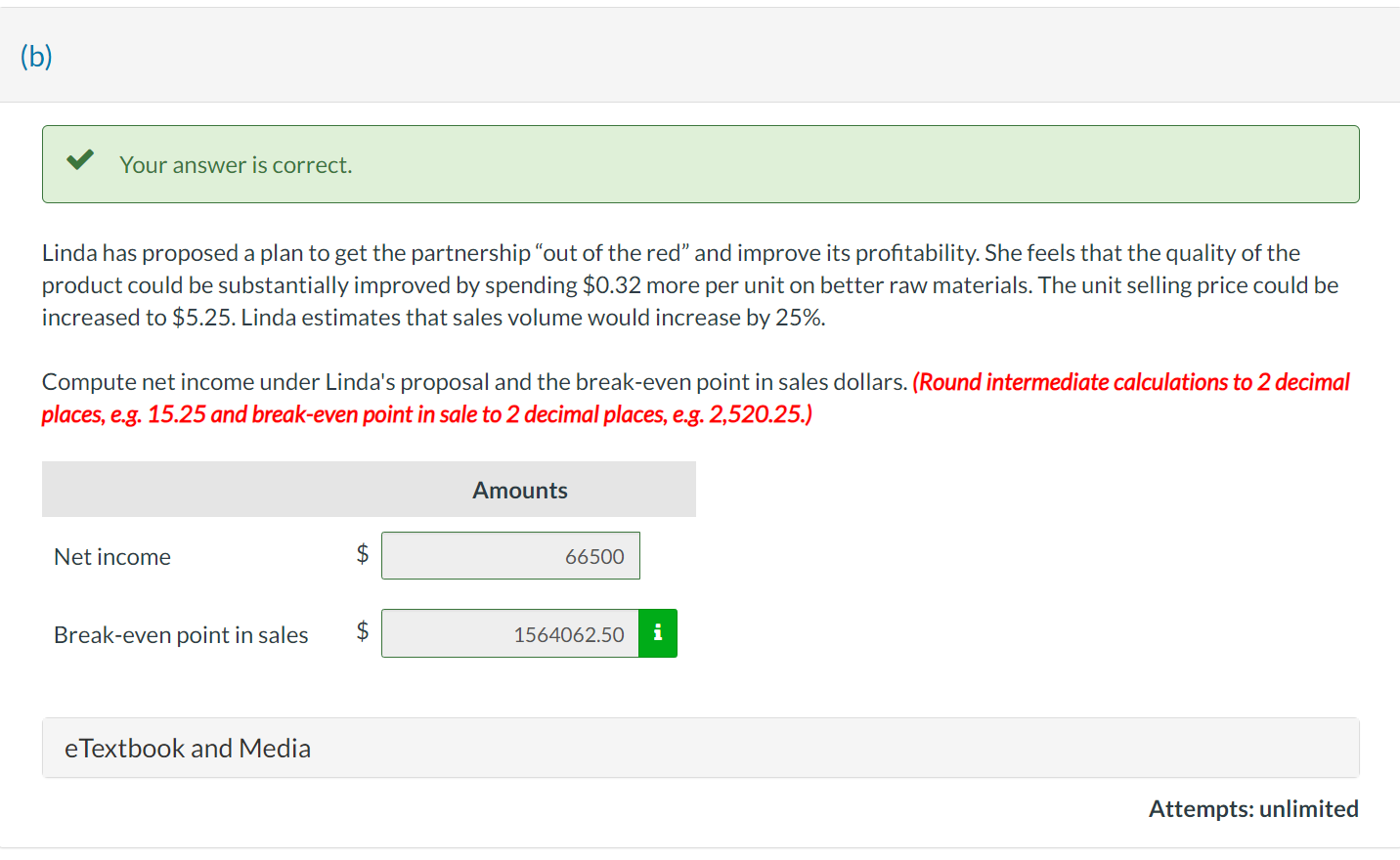Select the green 'i' button for answer details
The image size is (1400, 860).
coord(657,633)
